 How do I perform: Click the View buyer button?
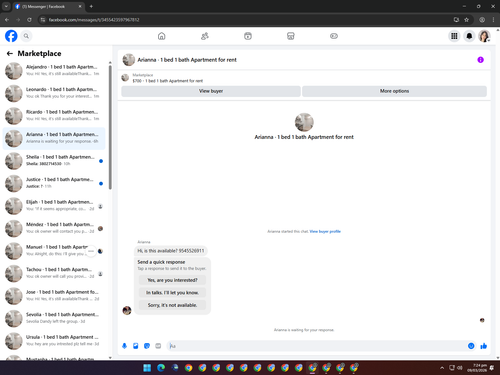pos(211,91)
